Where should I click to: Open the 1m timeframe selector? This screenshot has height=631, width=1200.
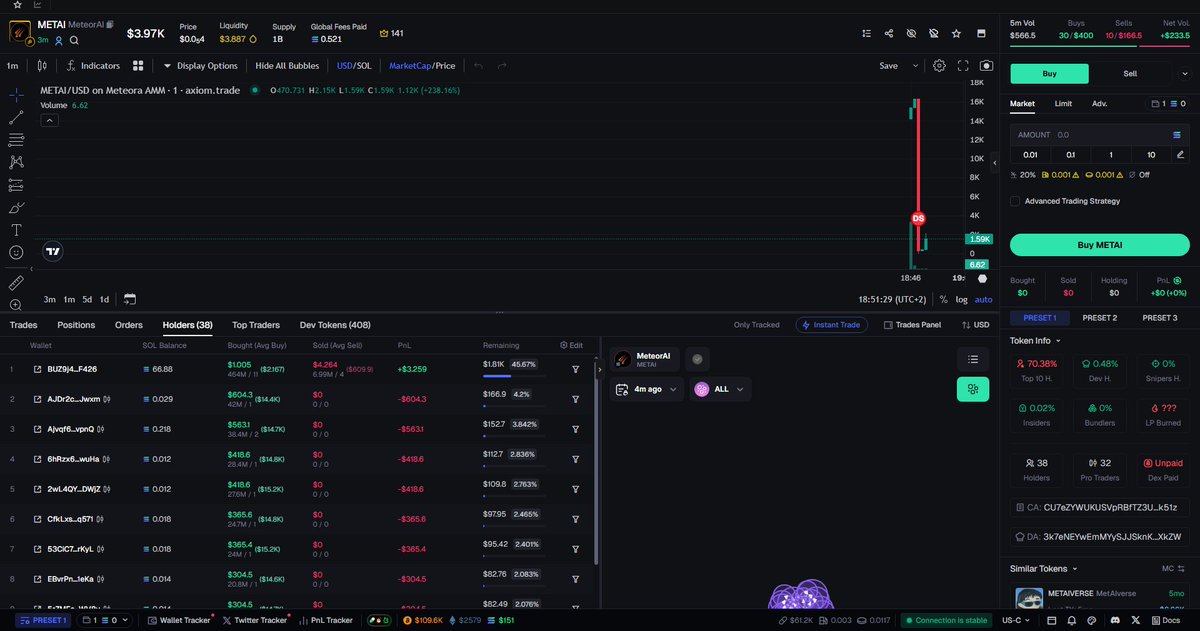pos(13,66)
